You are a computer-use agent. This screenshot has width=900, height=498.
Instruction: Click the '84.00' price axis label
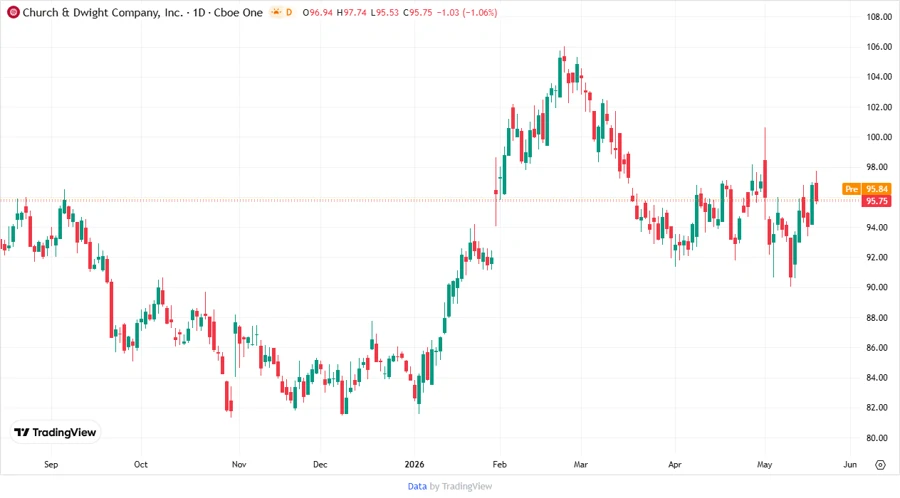879,378
